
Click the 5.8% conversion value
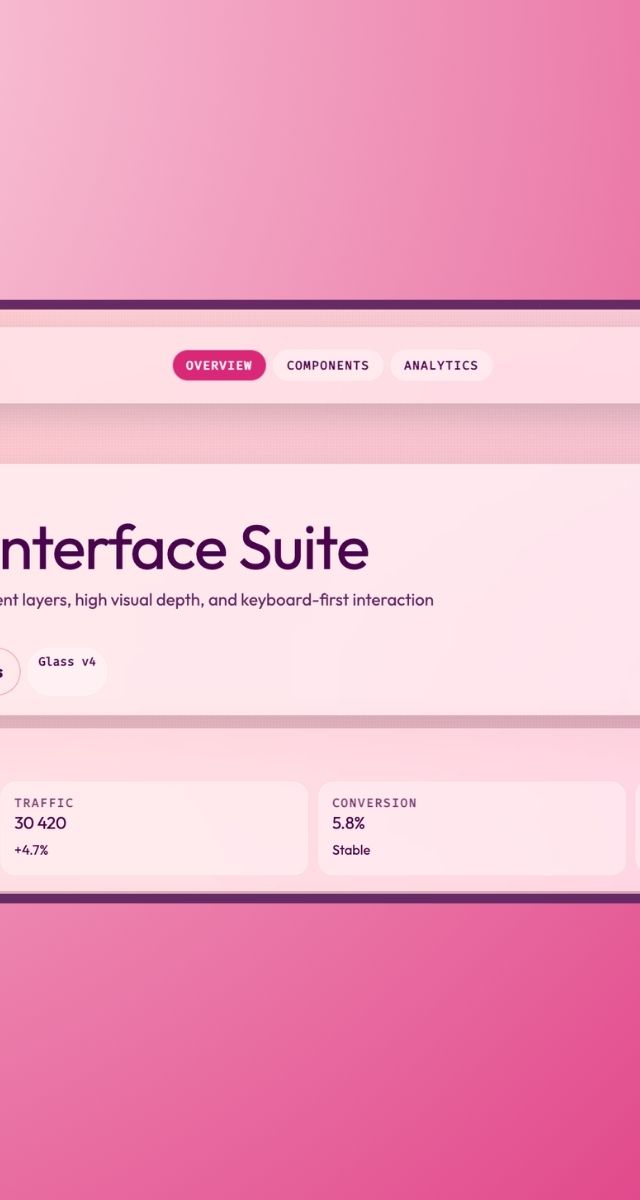348,823
